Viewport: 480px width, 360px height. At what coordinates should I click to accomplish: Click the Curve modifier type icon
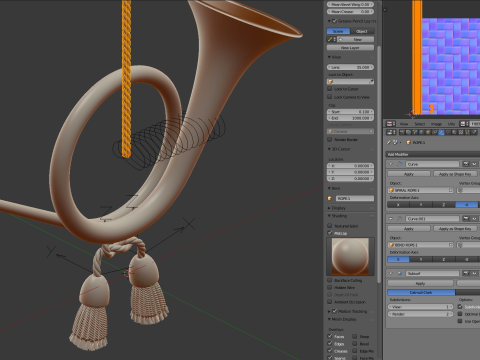[400, 164]
